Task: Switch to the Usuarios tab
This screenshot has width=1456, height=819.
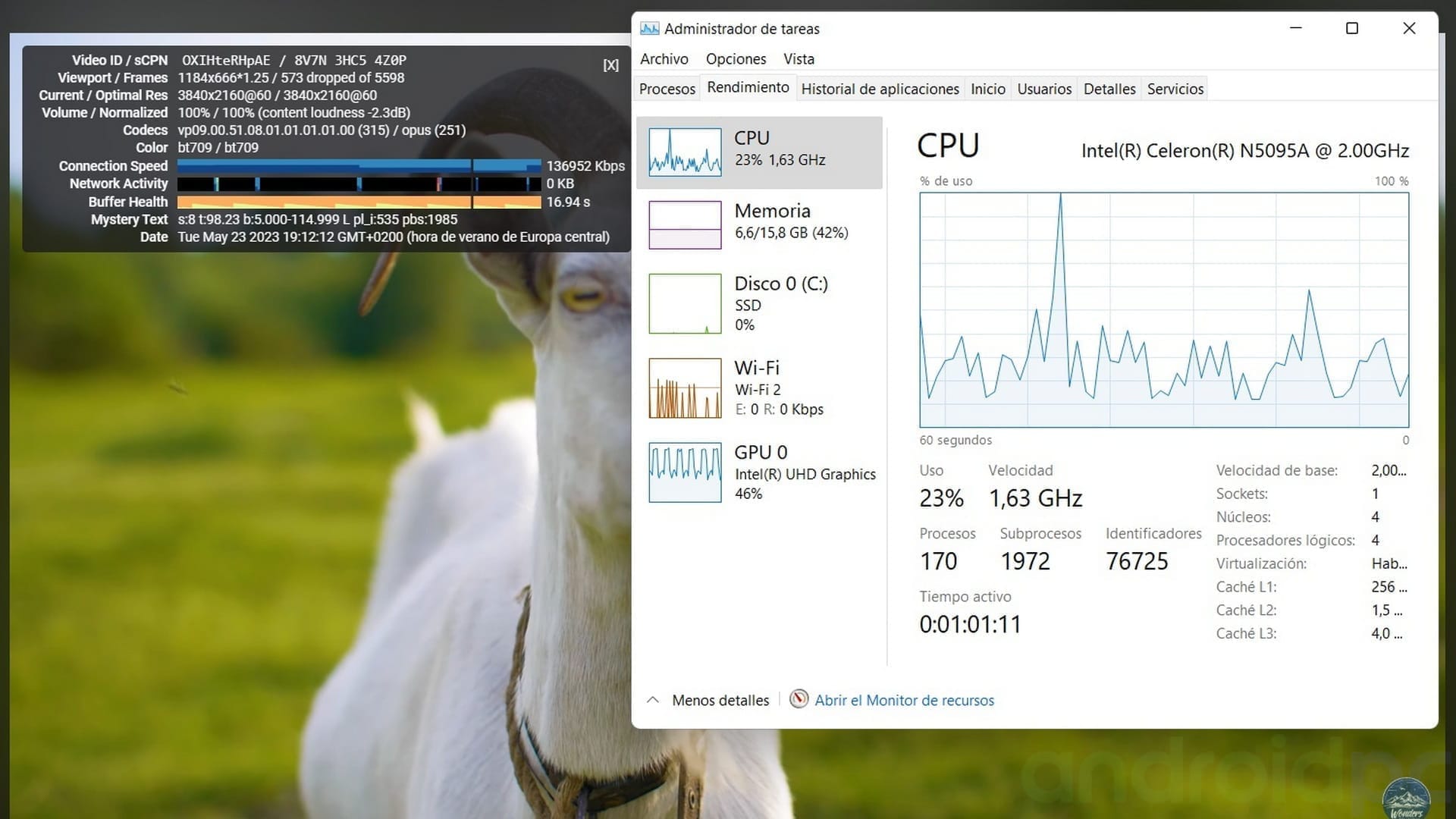Action: 1044,89
